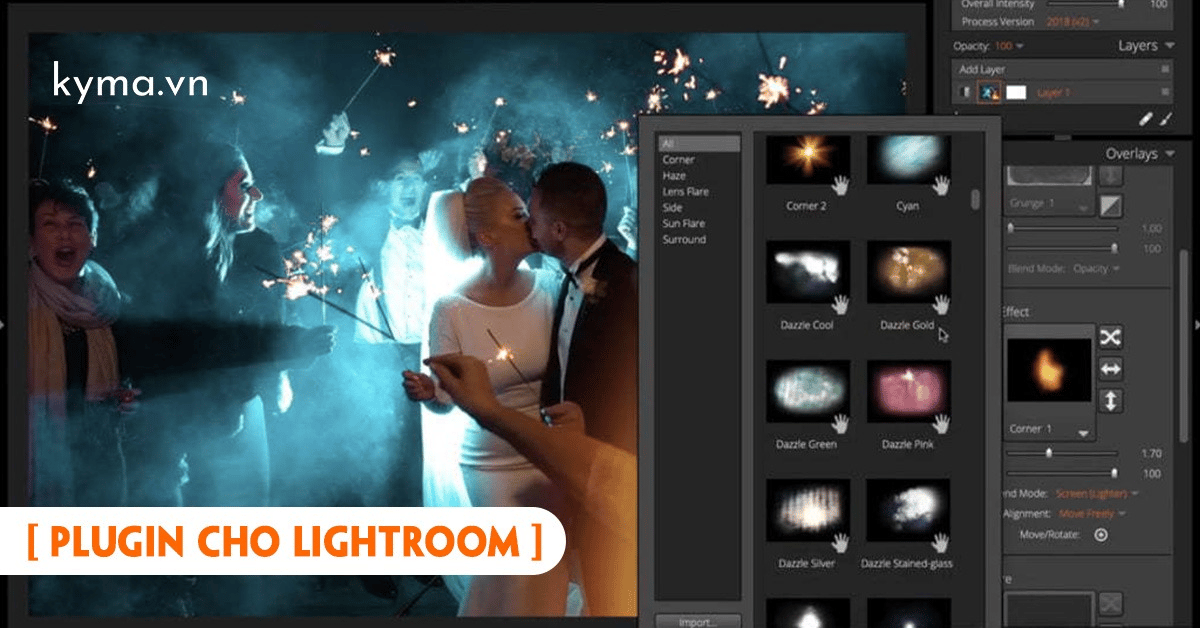This screenshot has height=628, width=1200.
Task: Flip the effect horizontally with the arrow icon
Action: tap(1110, 369)
